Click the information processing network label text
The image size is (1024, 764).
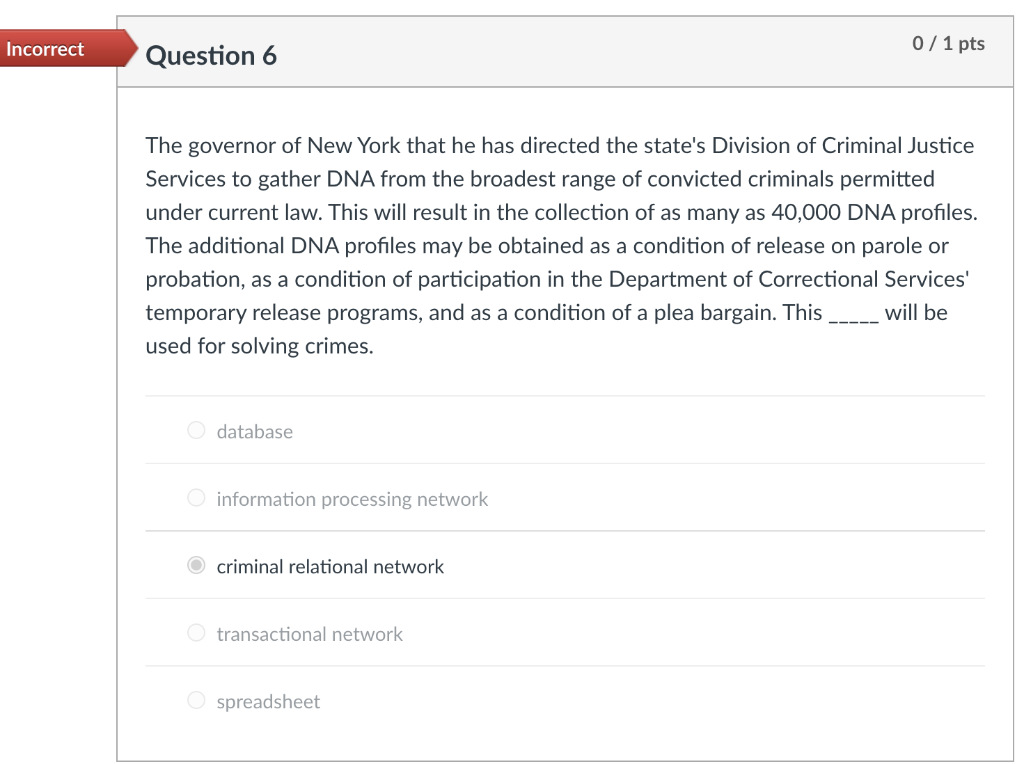(x=352, y=499)
